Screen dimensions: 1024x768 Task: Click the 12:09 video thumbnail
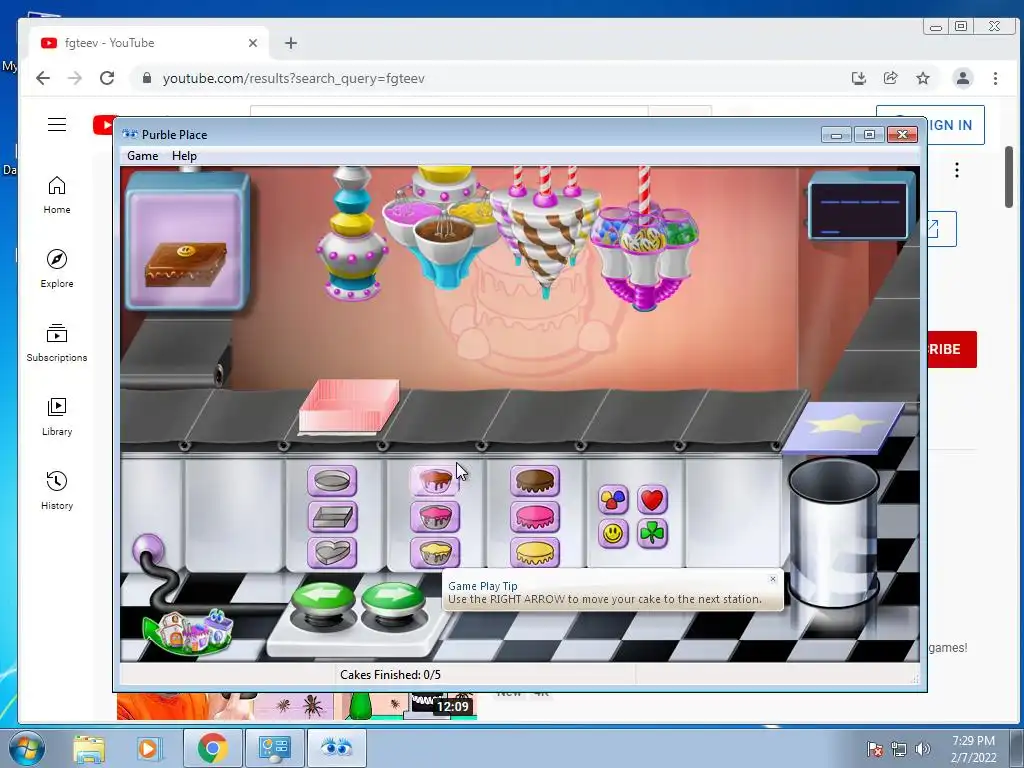click(x=297, y=707)
